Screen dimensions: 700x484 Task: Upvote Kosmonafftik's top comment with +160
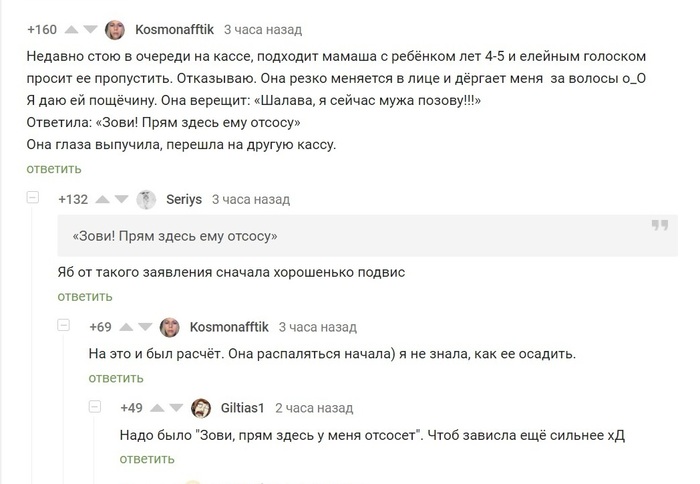point(70,30)
